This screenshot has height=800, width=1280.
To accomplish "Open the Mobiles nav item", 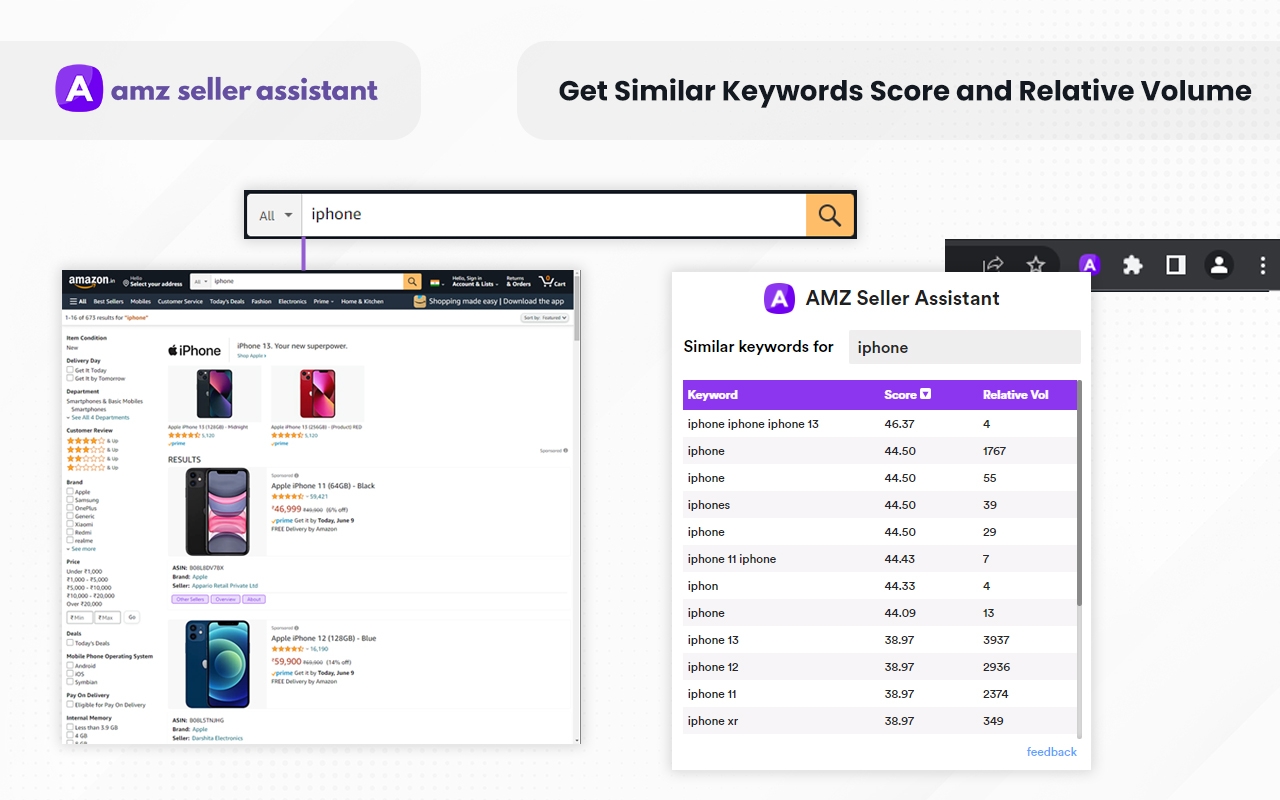I will [140, 301].
